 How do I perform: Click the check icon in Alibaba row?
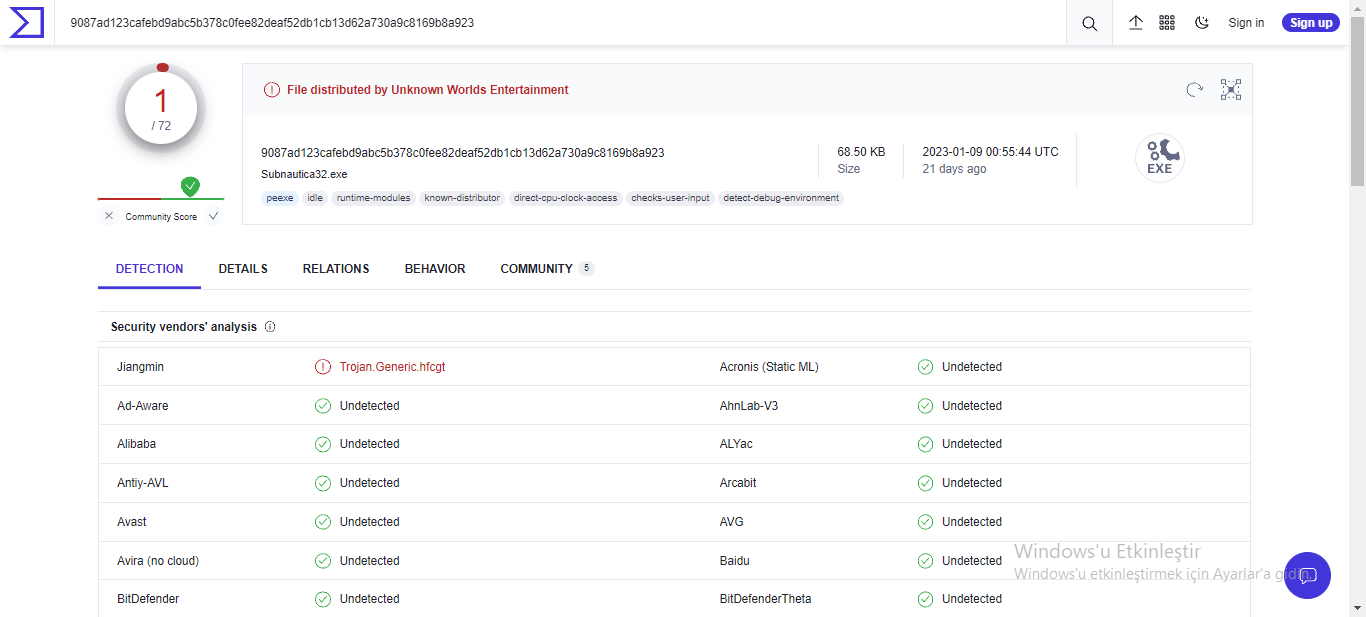tap(323, 444)
